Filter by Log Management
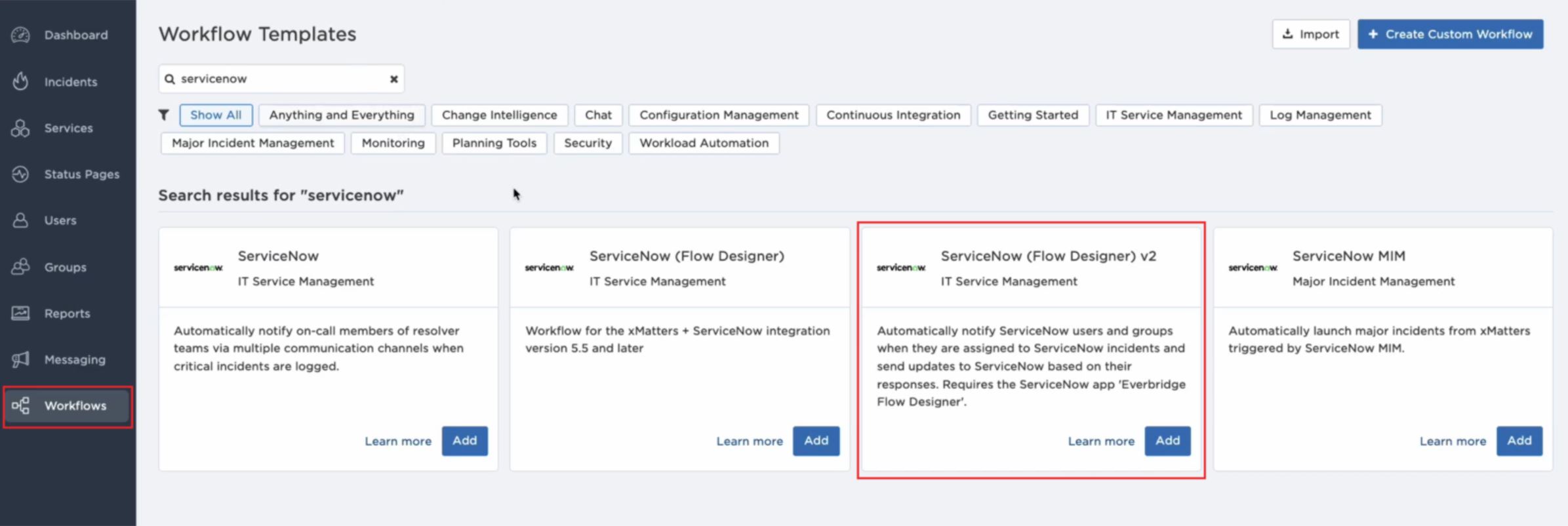This screenshot has height=526, width=1568. 1320,115
